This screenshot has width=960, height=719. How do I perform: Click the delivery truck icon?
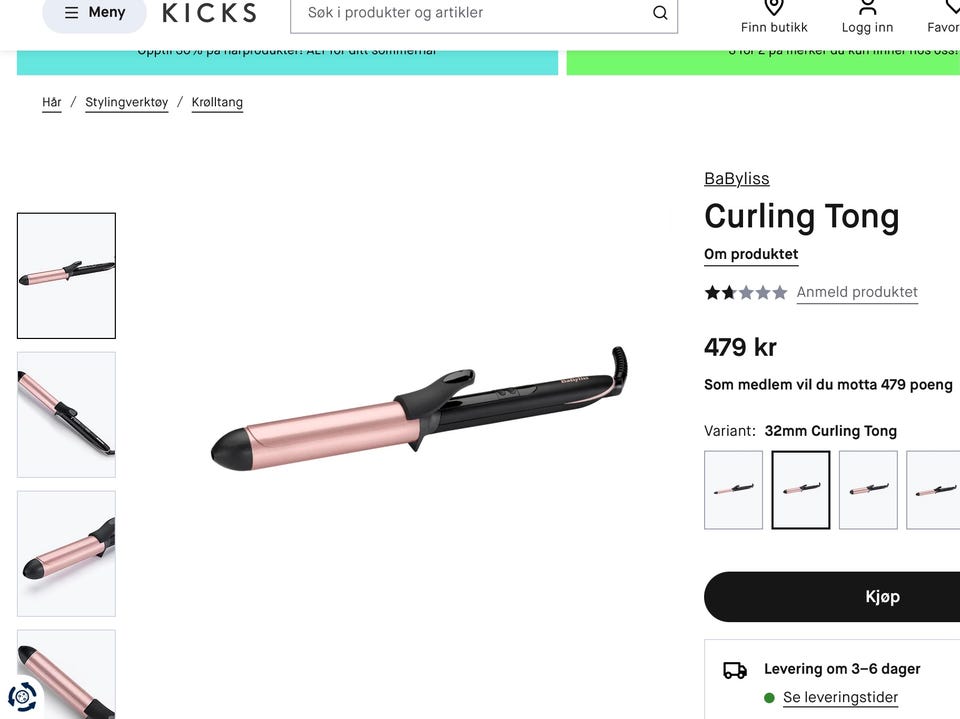point(735,670)
